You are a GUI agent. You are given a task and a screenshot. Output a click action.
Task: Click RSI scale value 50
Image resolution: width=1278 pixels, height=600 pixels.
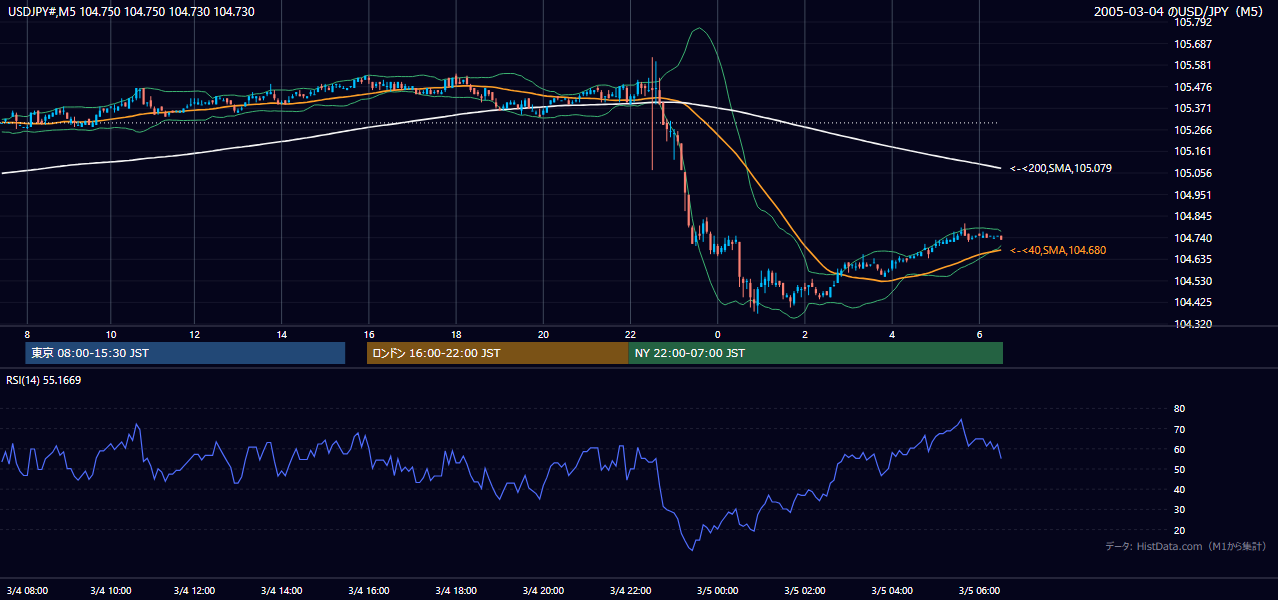pos(1179,469)
